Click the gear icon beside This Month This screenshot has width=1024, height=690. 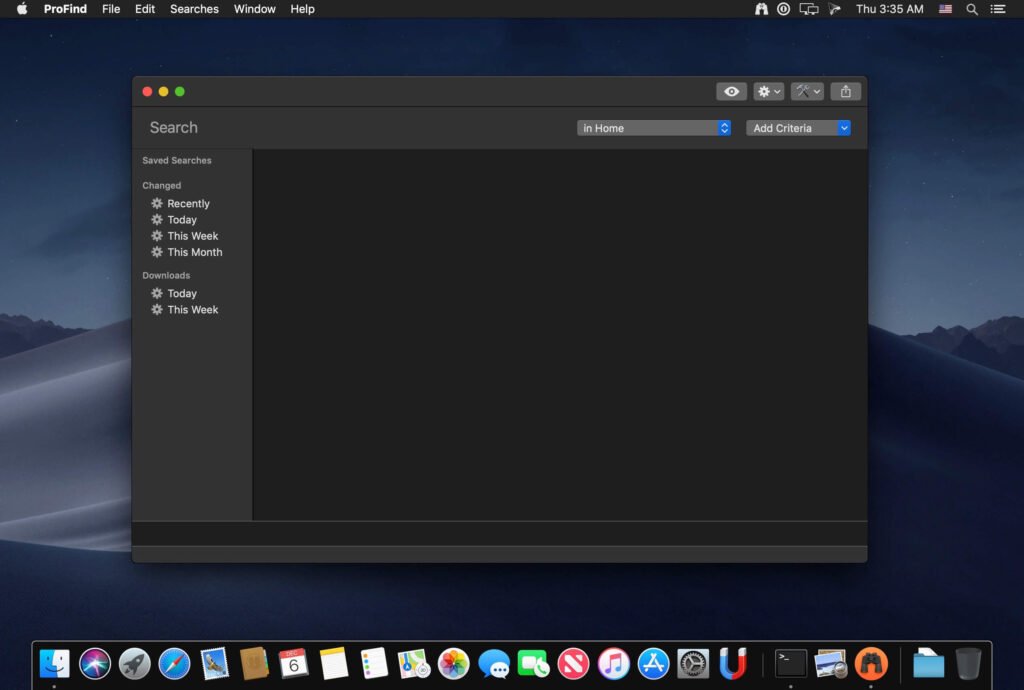157,252
